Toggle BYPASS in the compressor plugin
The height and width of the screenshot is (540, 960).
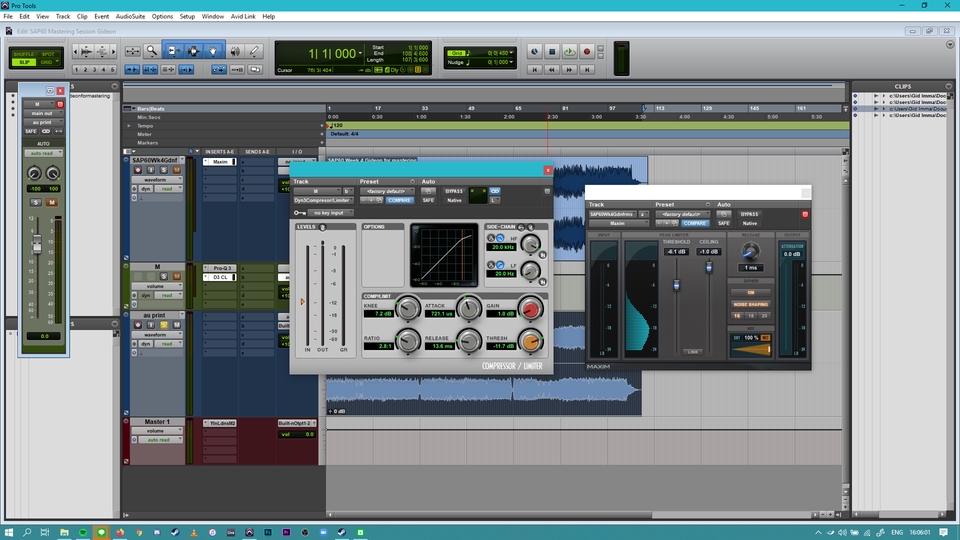[454, 191]
